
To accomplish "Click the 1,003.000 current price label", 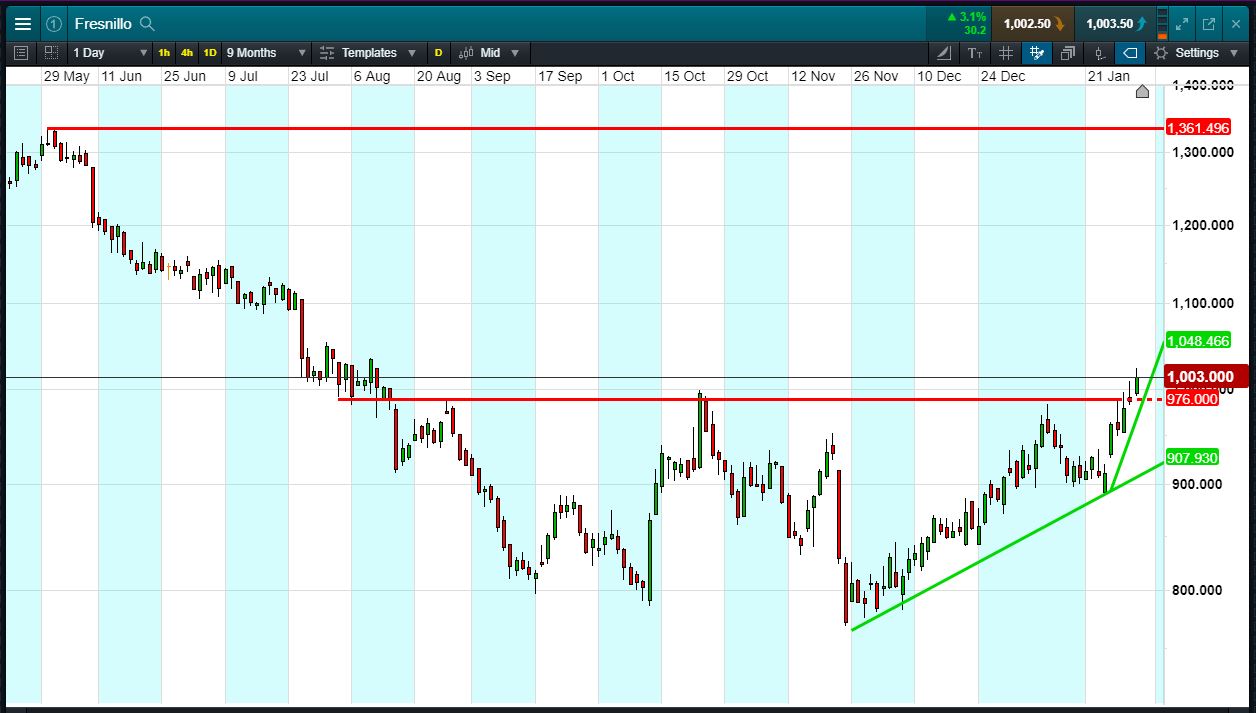I will tap(1207, 377).
